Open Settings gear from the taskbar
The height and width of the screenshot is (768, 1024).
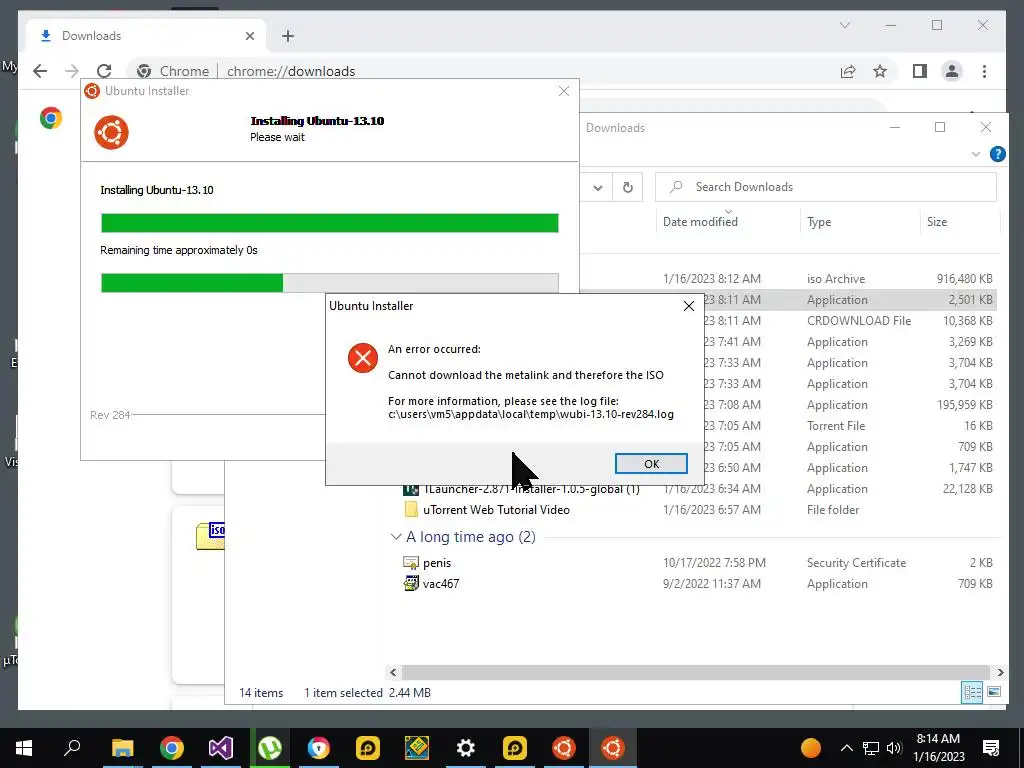[466, 748]
